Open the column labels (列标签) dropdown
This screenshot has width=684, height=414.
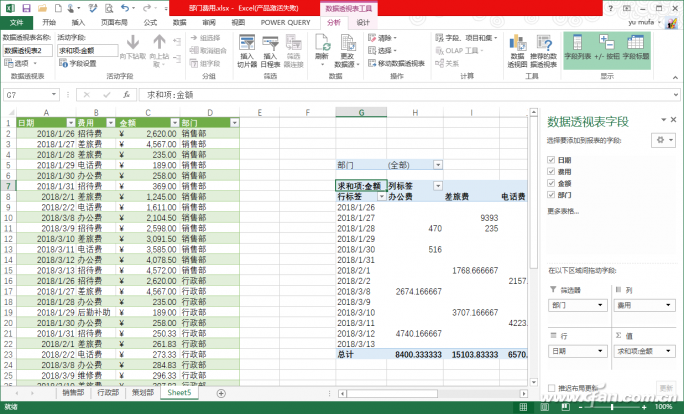(x=438, y=186)
